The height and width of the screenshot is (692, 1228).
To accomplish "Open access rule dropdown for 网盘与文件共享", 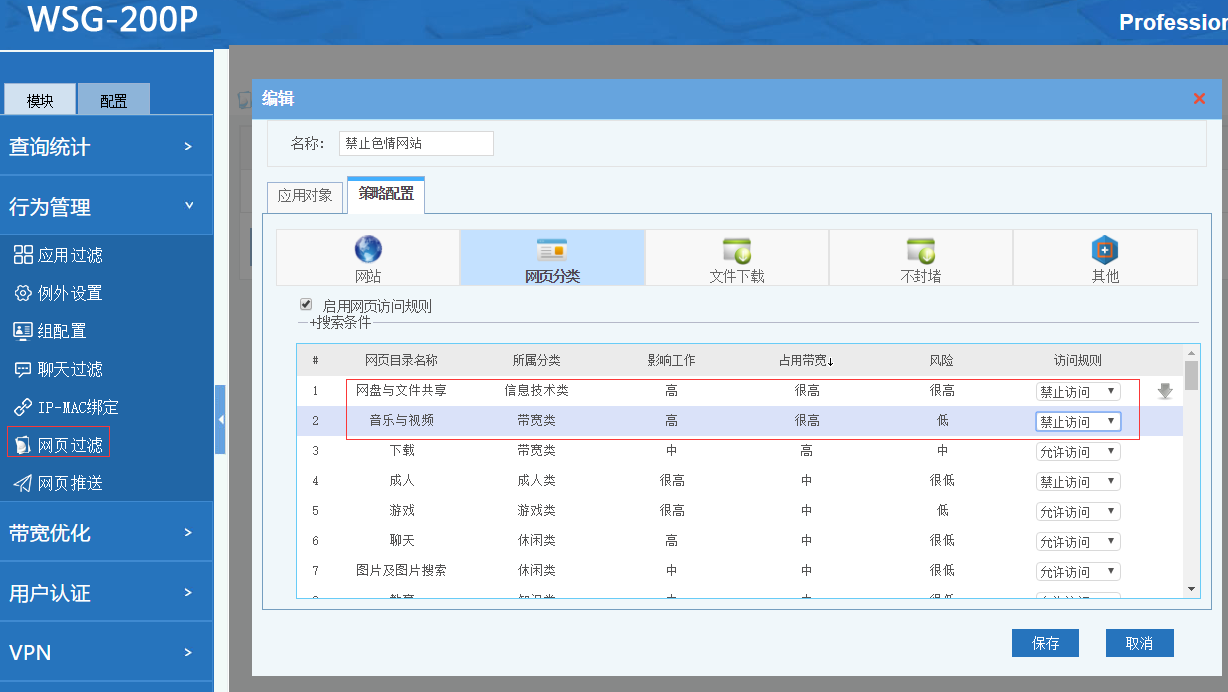I will [x=1078, y=392].
